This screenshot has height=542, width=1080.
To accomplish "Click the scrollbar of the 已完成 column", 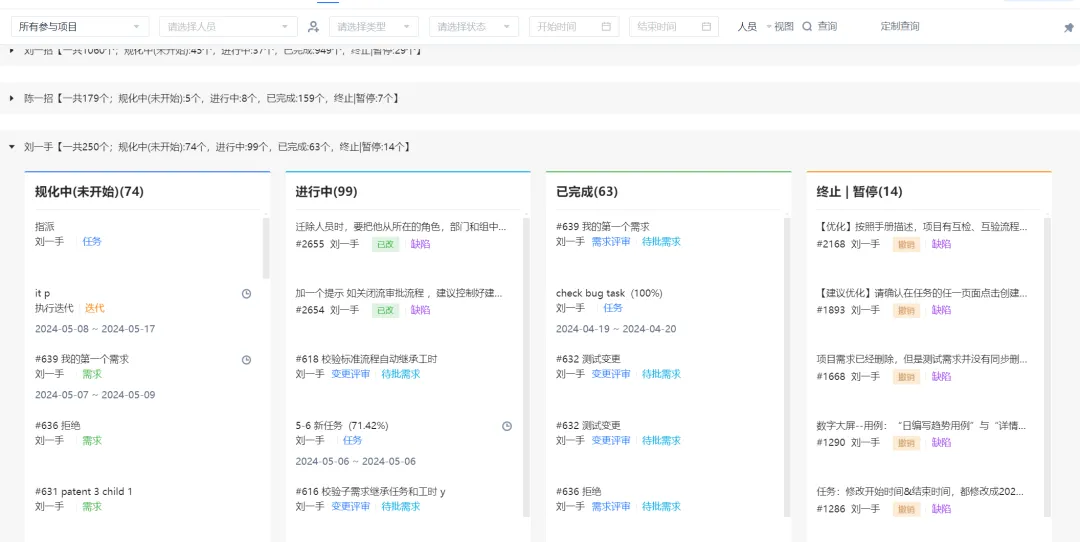I will 787,367.
